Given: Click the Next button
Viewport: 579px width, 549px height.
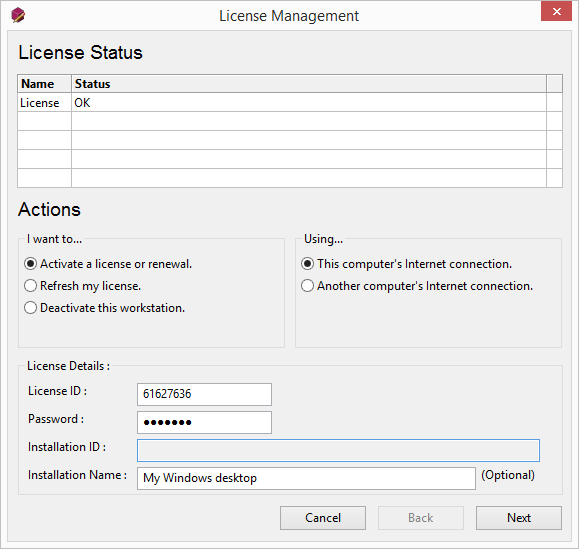Looking at the screenshot, I should 519,518.
